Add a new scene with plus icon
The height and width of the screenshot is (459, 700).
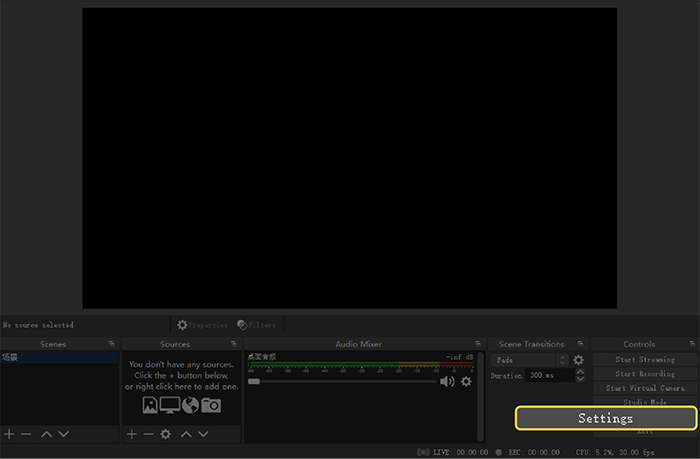(9, 434)
